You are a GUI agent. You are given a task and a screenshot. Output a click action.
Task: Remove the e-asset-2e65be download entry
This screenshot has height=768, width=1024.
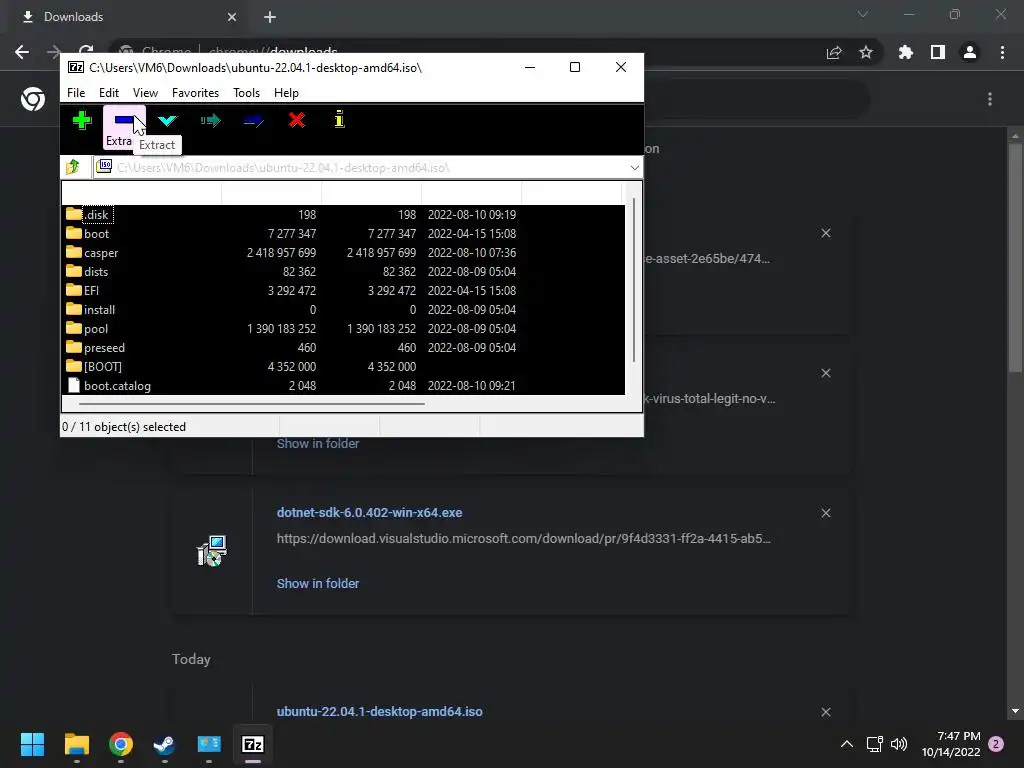(825, 233)
